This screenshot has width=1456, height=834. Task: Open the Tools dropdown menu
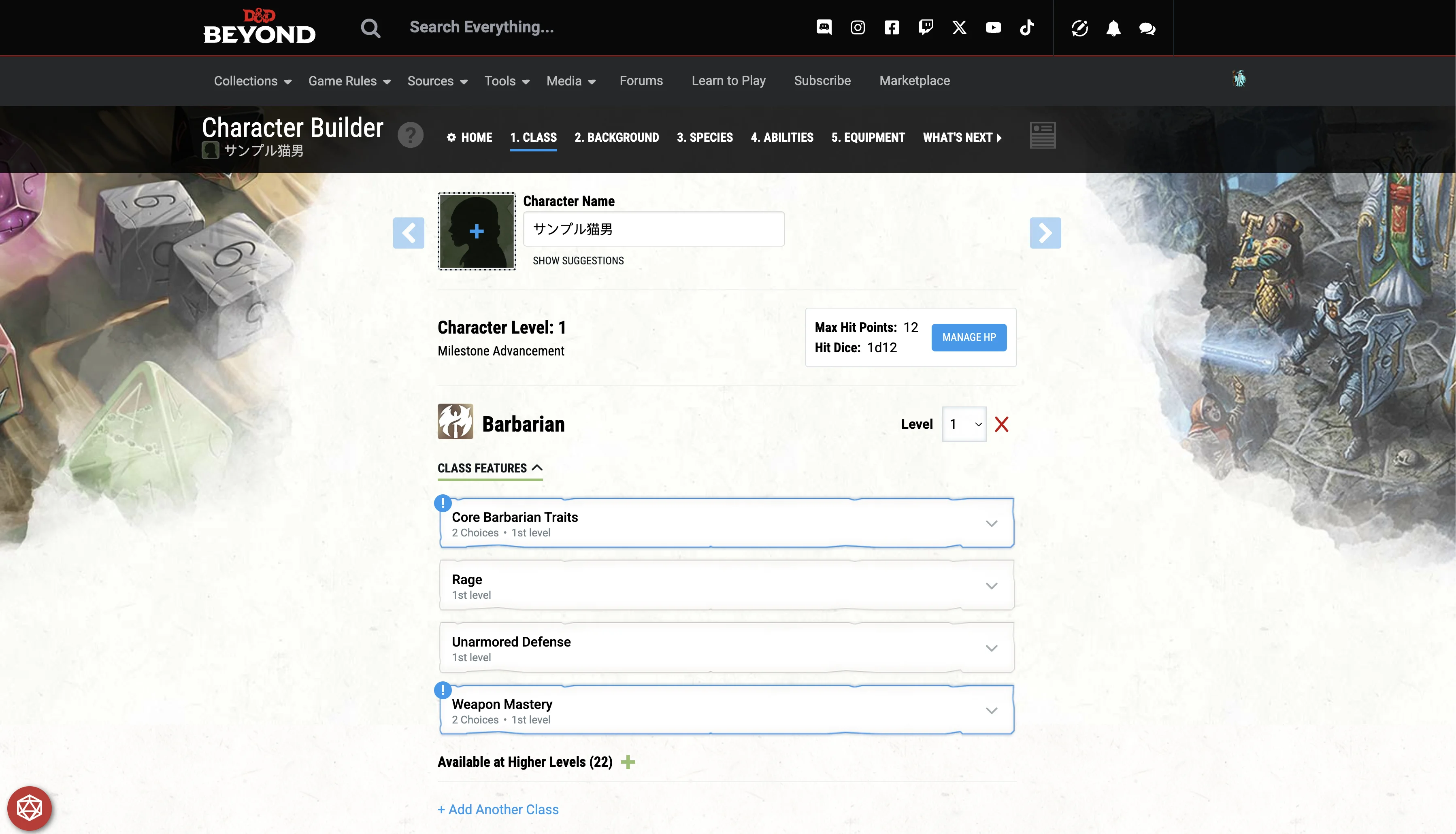point(507,81)
